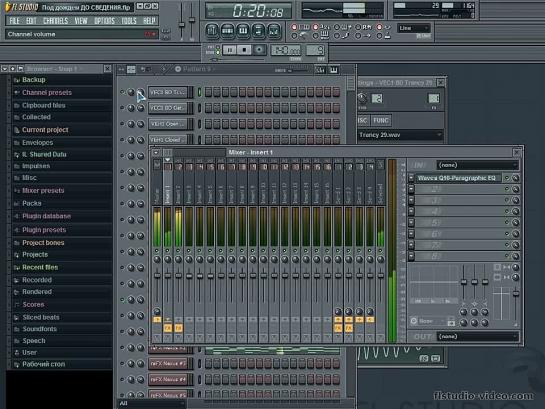Click the pattern number selector showing 9
545x409 pixels.
click(x=316, y=50)
